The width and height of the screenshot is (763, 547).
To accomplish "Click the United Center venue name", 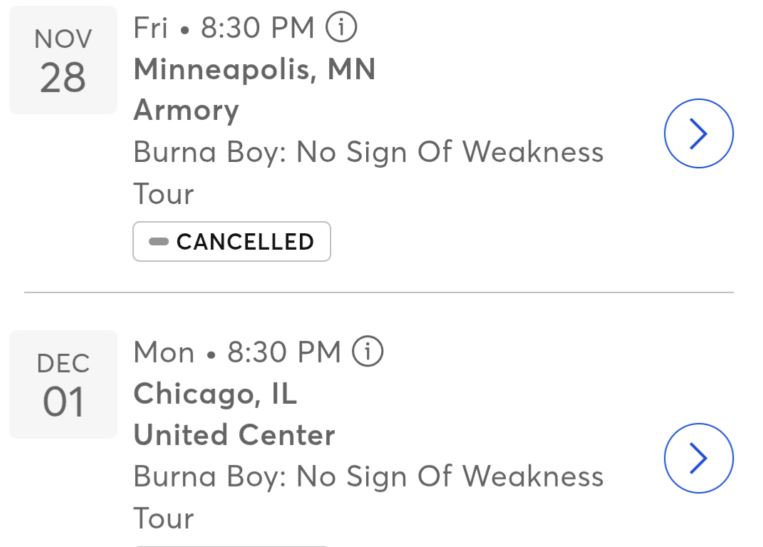I will [x=234, y=435].
